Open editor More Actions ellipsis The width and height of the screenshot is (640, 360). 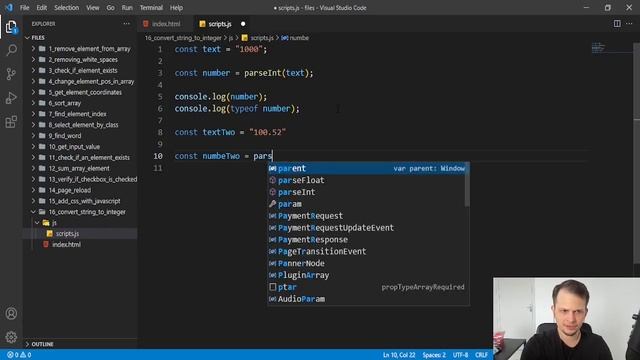[x=629, y=24]
